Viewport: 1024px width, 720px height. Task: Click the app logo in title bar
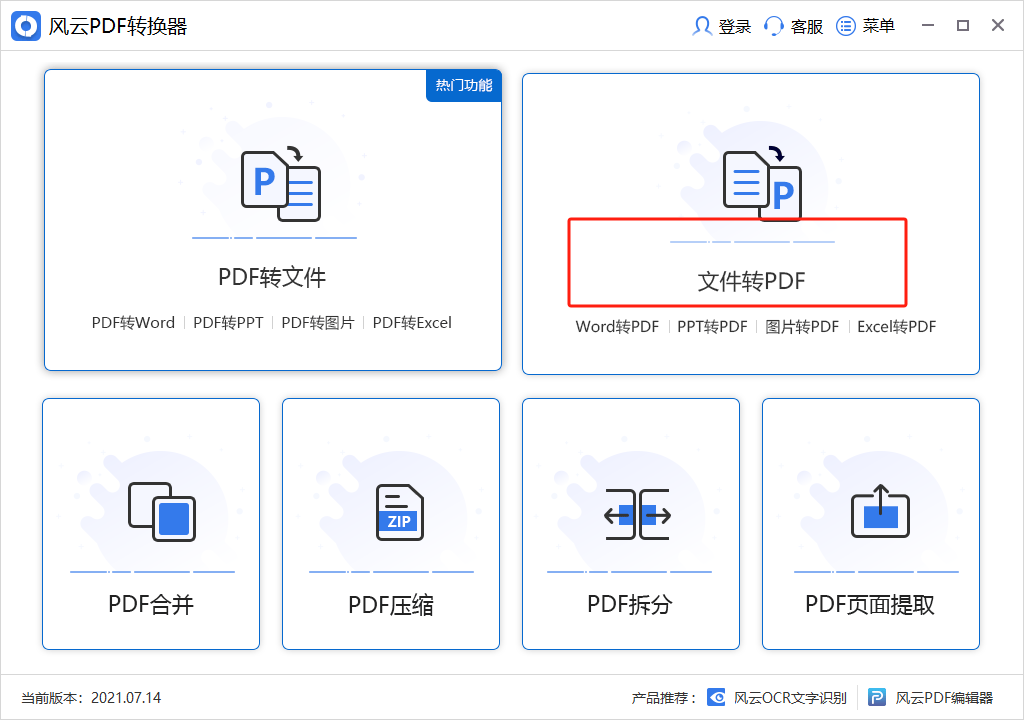click(x=28, y=25)
